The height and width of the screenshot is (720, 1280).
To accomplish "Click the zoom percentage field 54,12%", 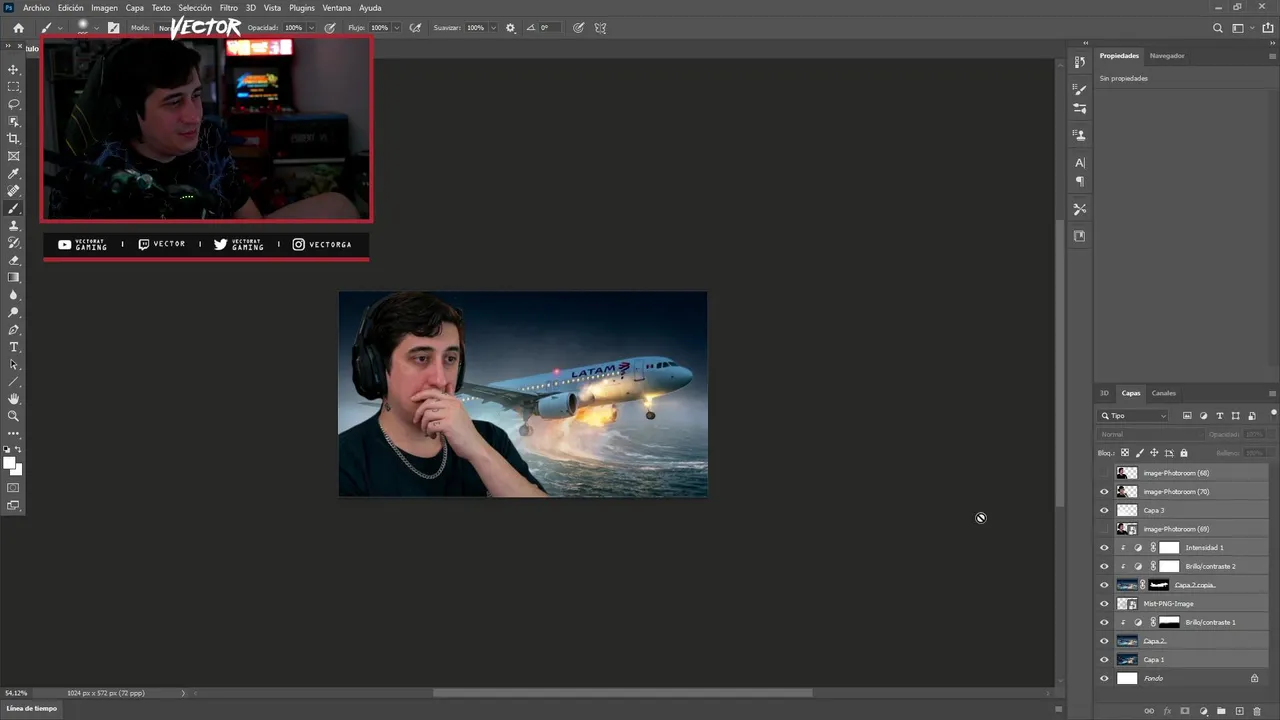I will [16, 693].
